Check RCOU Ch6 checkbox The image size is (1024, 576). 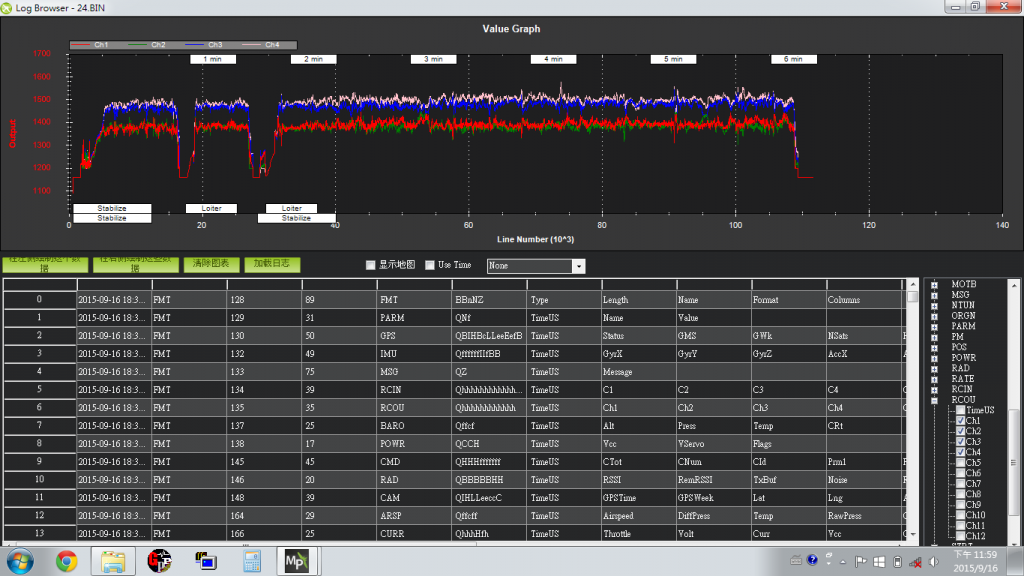click(961, 473)
